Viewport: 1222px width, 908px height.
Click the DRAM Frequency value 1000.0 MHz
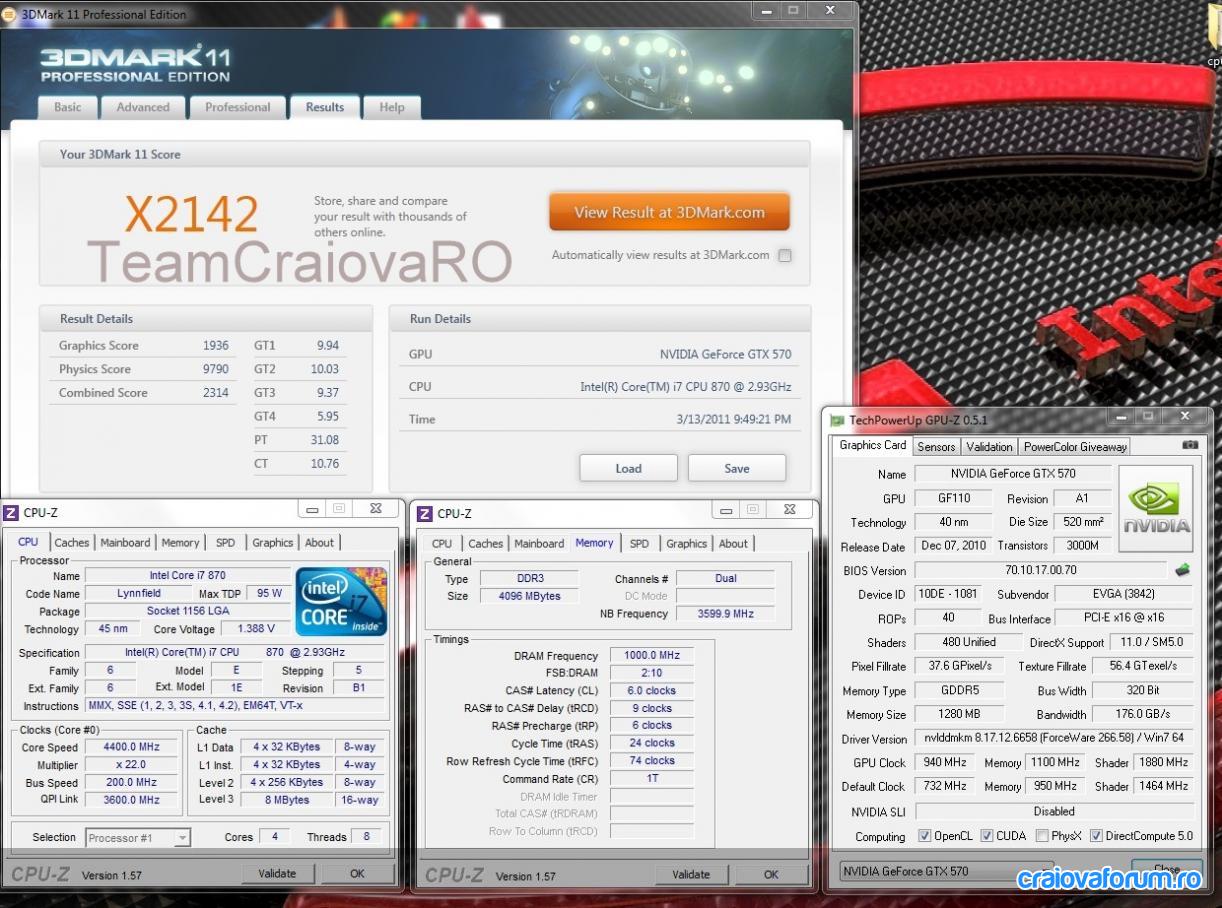click(652, 655)
